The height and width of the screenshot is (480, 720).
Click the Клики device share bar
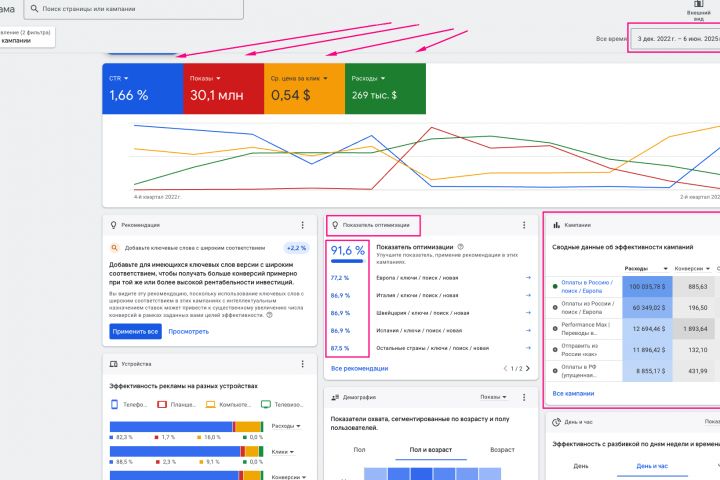tap(186, 451)
